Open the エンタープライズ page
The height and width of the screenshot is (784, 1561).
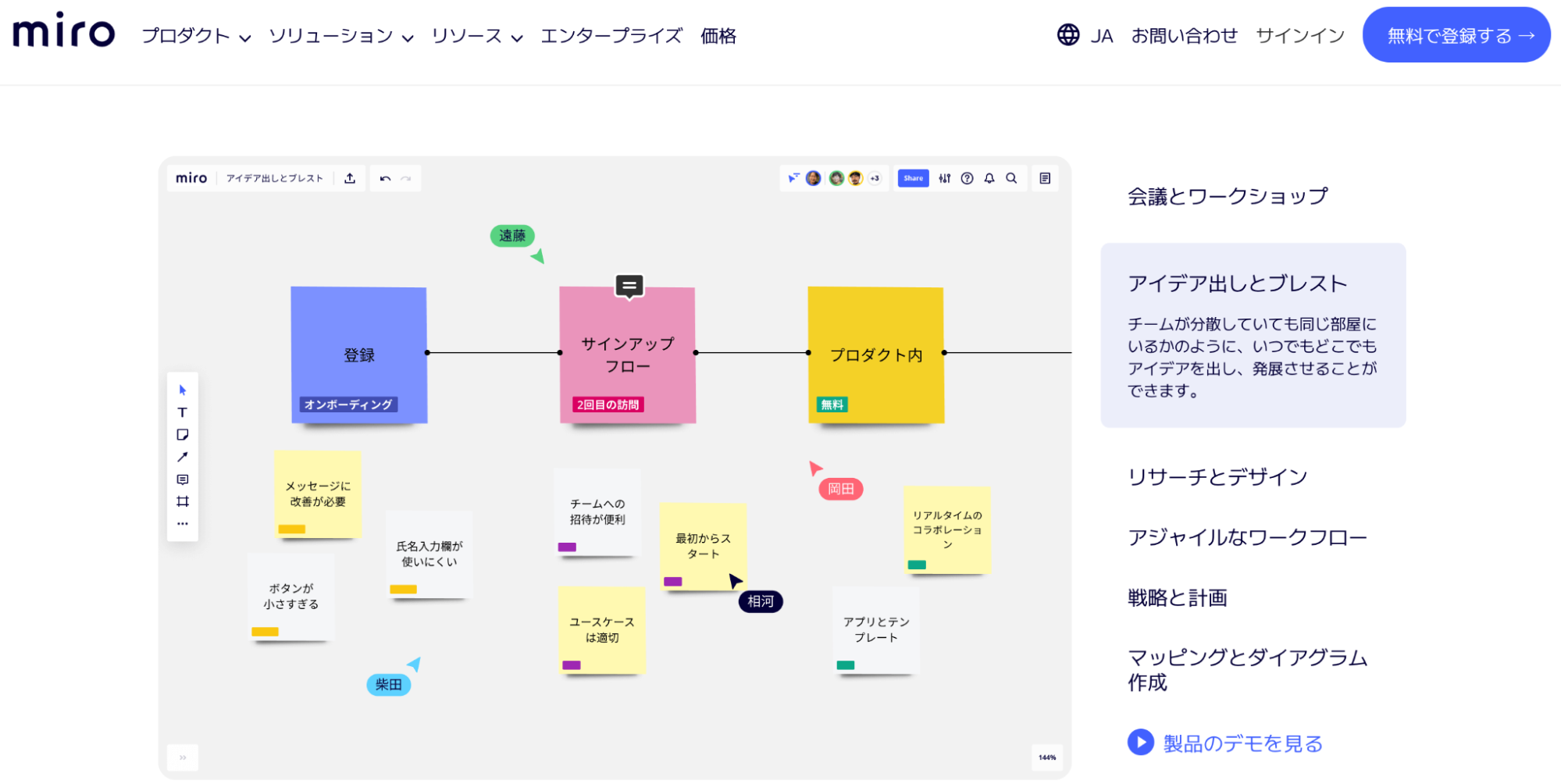pos(611,36)
